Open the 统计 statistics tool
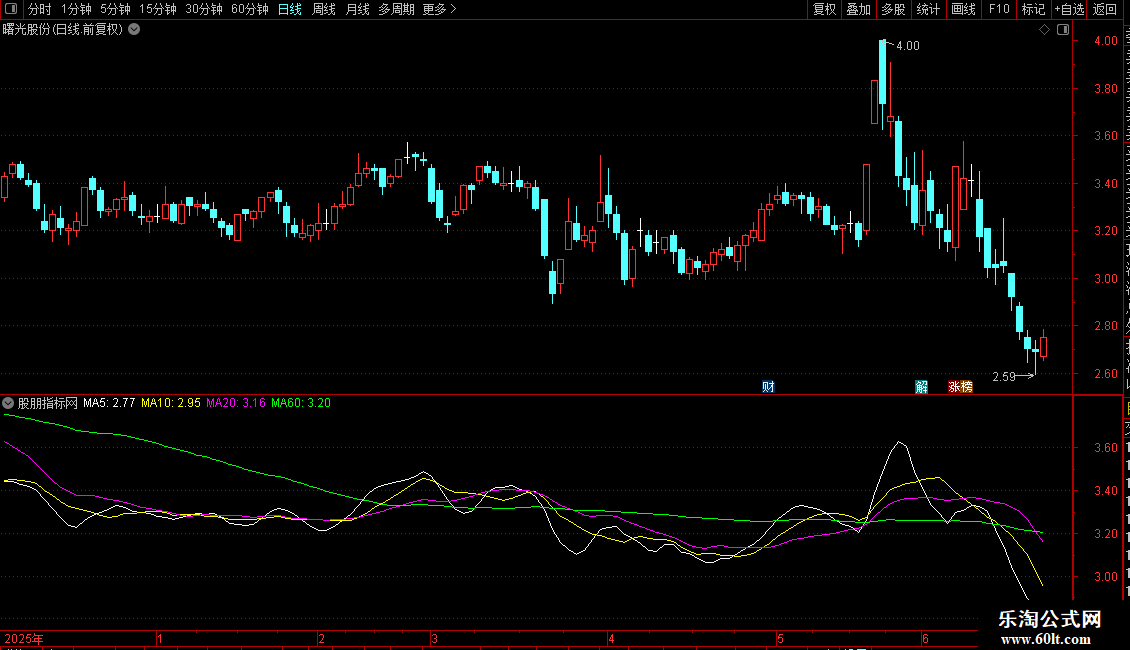 (927, 9)
